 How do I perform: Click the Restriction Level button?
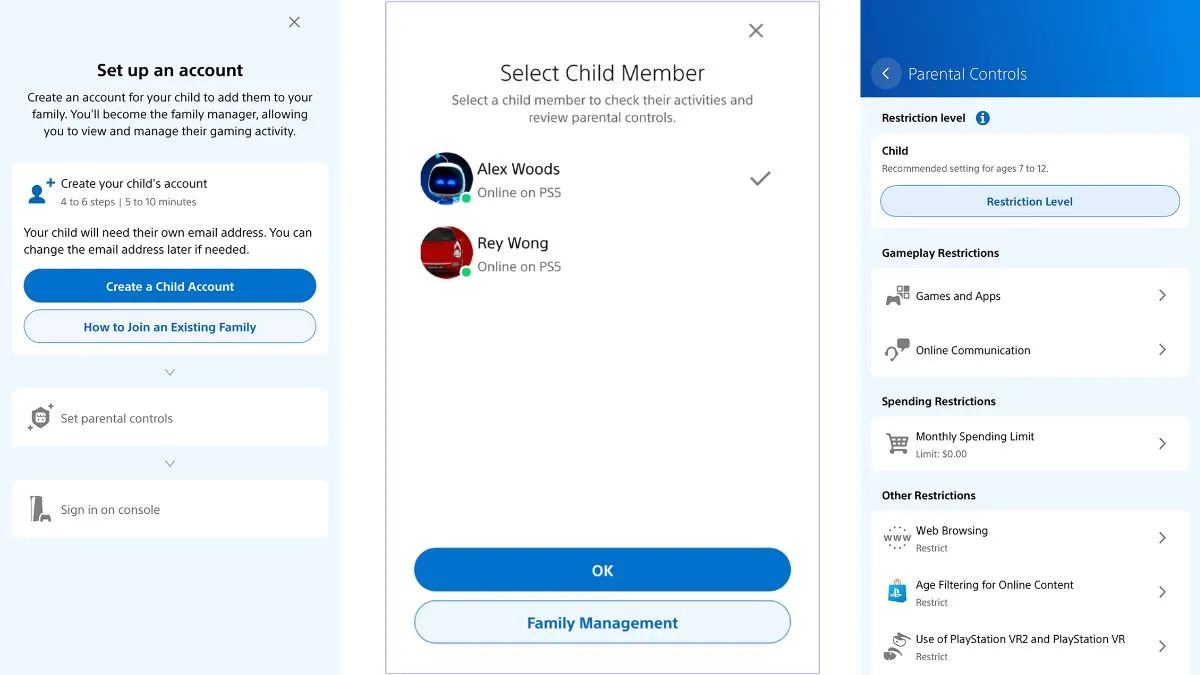coord(1030,201)
